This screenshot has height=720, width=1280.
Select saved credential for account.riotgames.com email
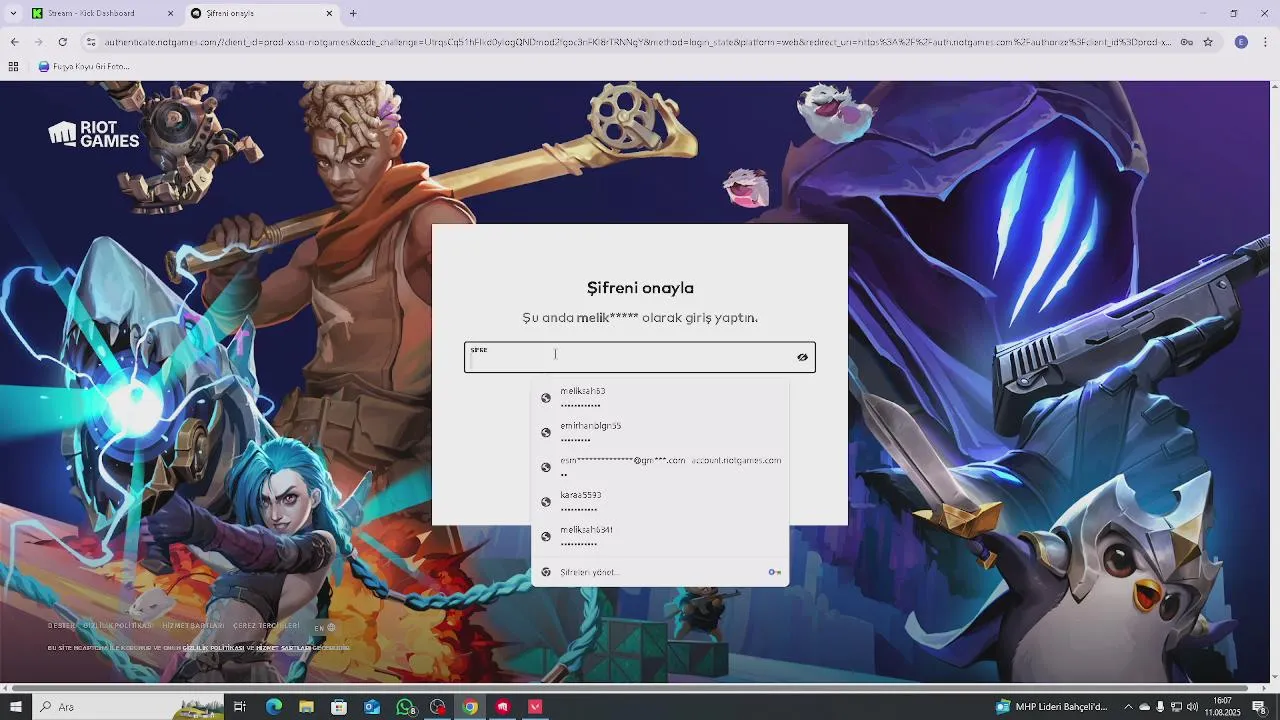click(x=660, y=467)
